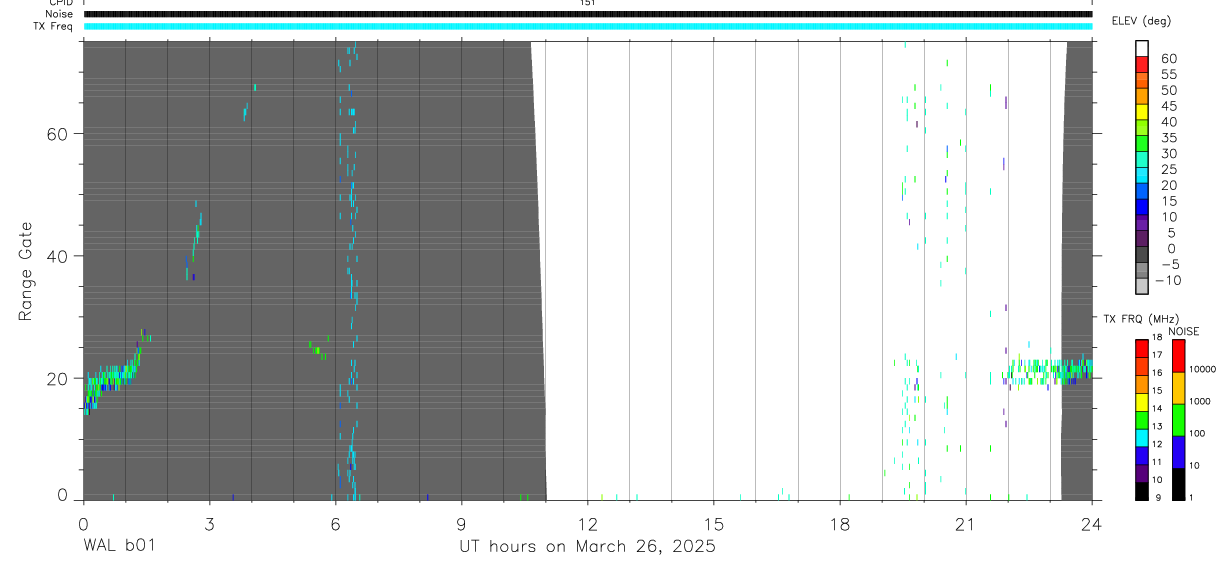Click the '3' tick label on the time axis
The width and height of the screenshot is (1228, 567).
pos(209,523)
